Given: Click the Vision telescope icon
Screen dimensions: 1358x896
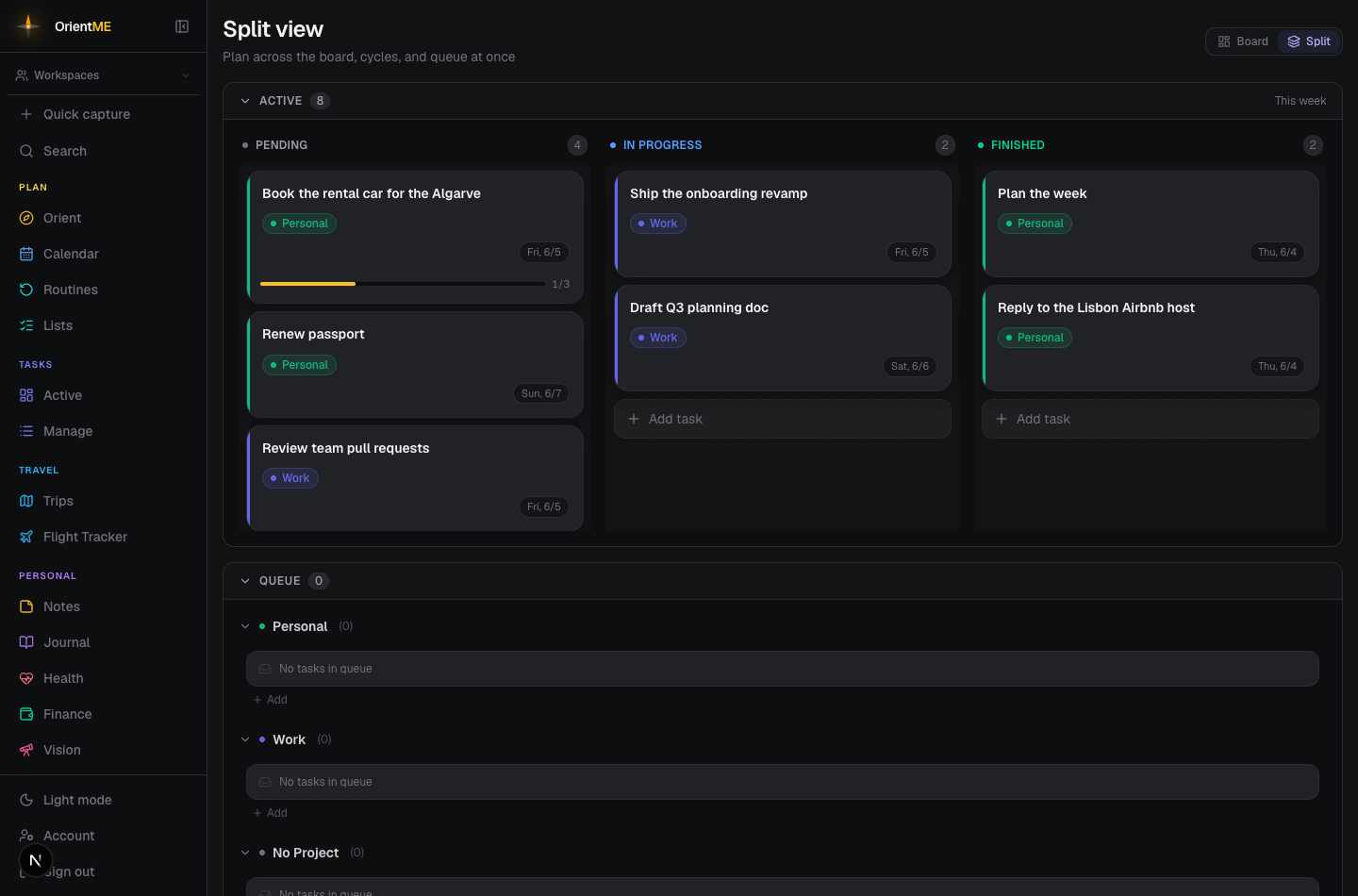Looking at the screenshot, I should [26, 750].
